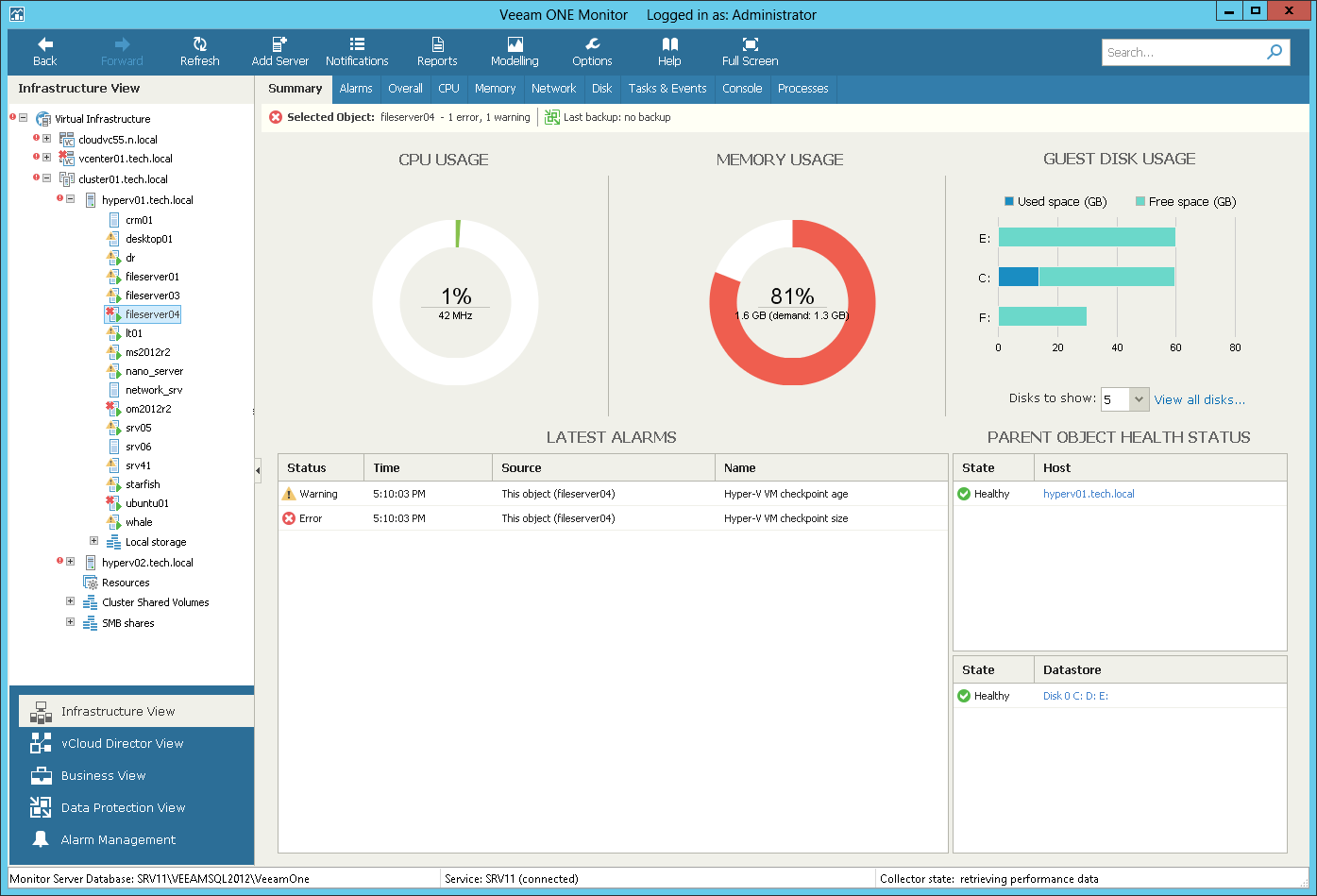
Task: Open the Add Server wizard icon
Action: [279, 44]
